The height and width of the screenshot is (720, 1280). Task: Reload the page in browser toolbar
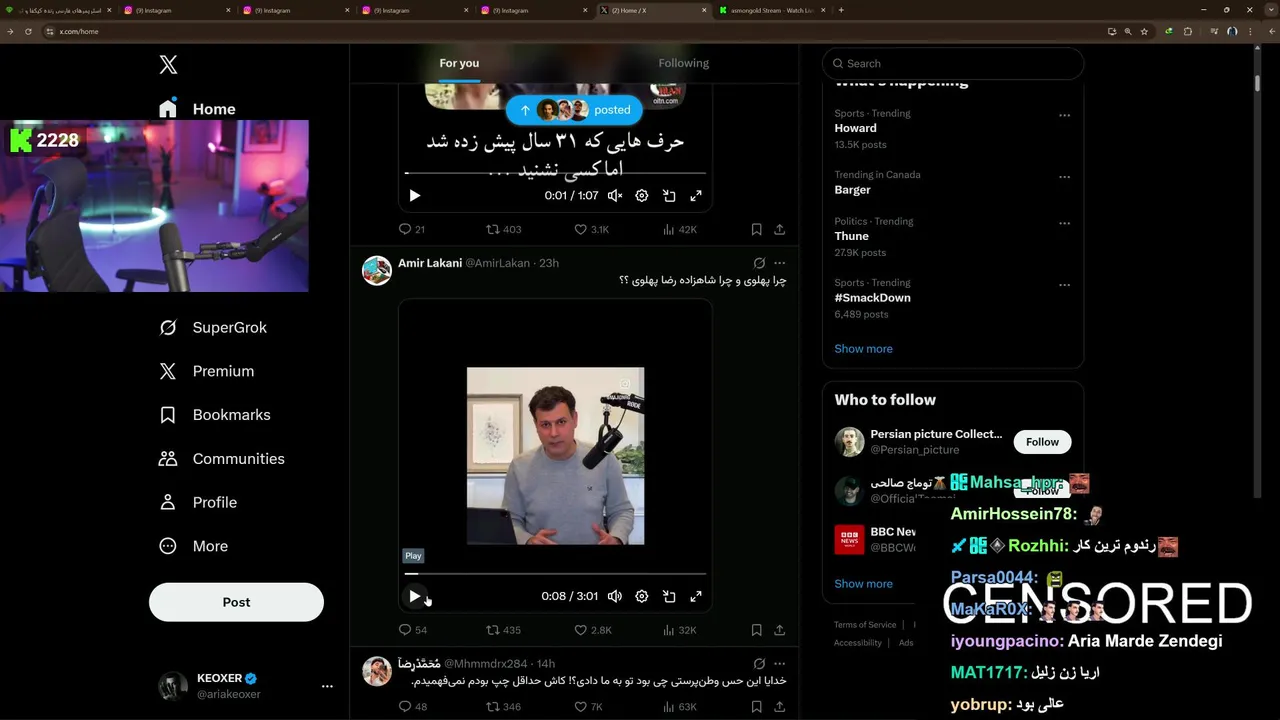point(28,31)
